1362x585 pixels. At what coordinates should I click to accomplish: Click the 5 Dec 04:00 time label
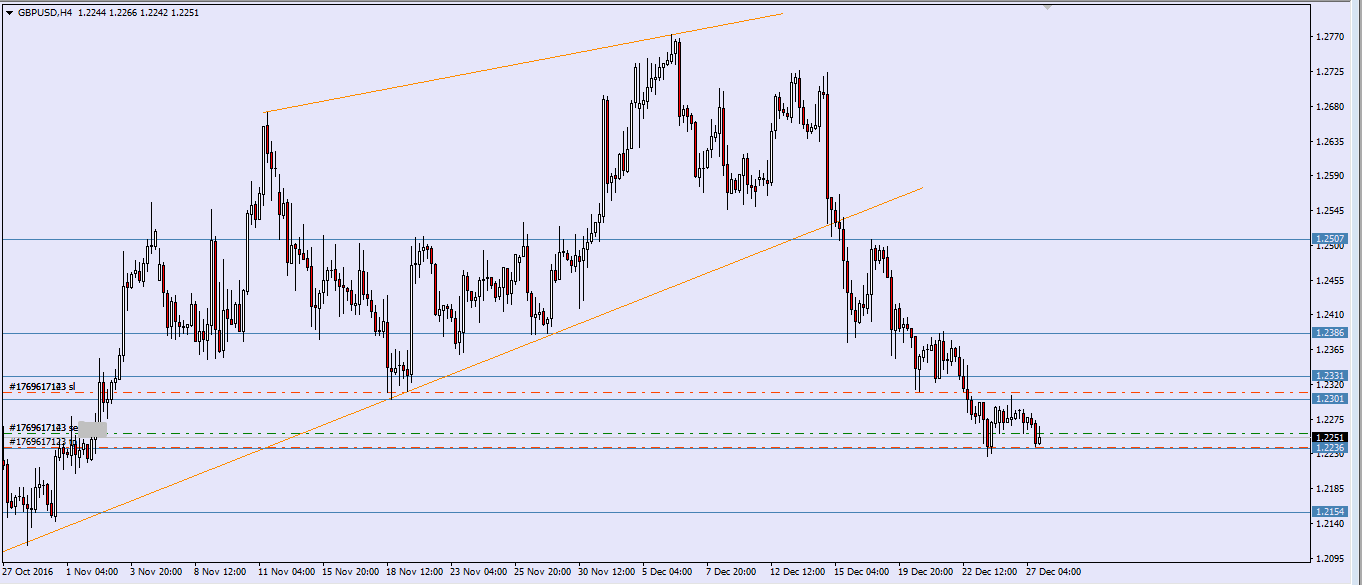[668, 573]
